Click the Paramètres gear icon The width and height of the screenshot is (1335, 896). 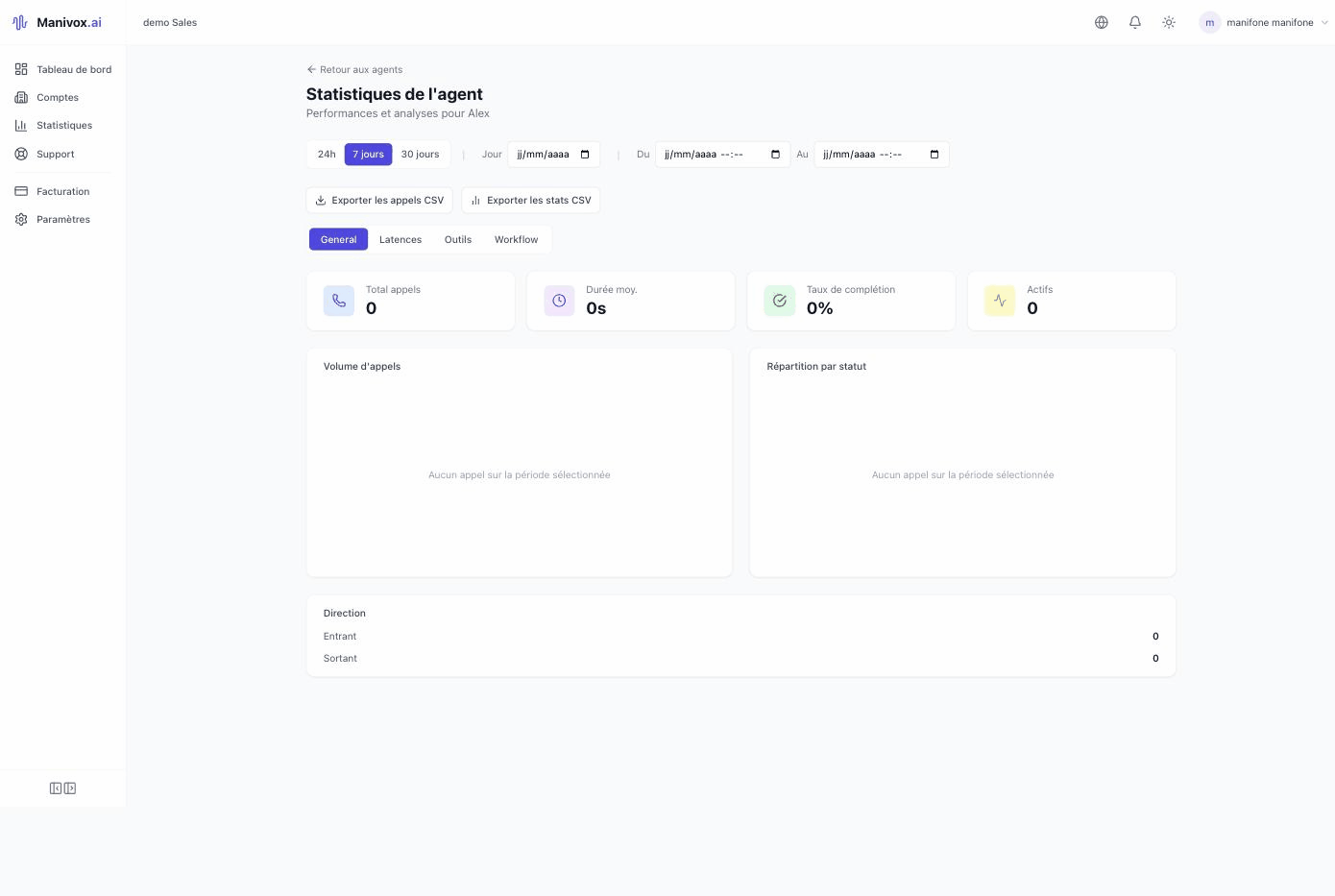[x=21, y=219]
